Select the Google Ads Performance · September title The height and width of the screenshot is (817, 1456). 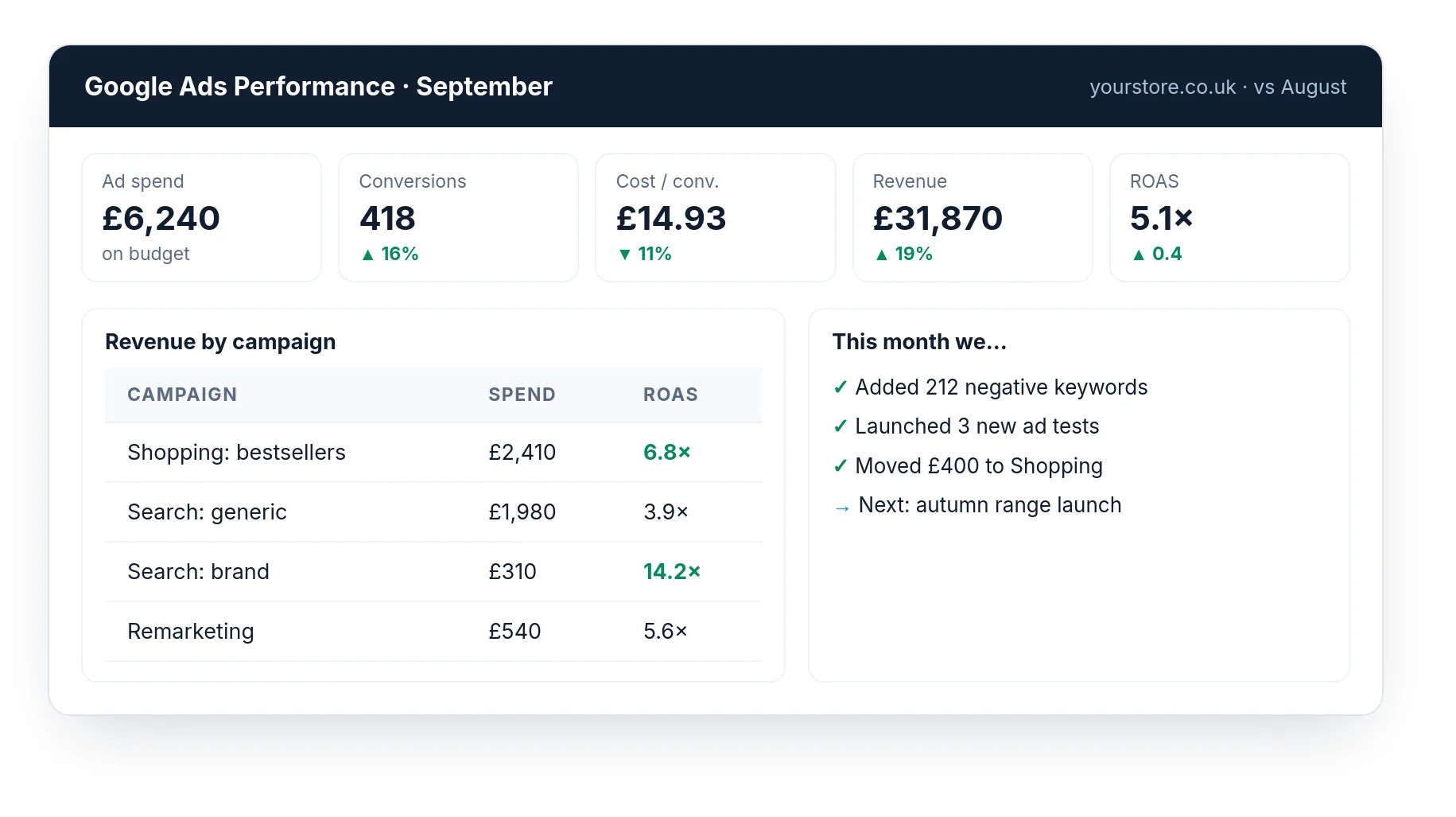click(318, 86)
